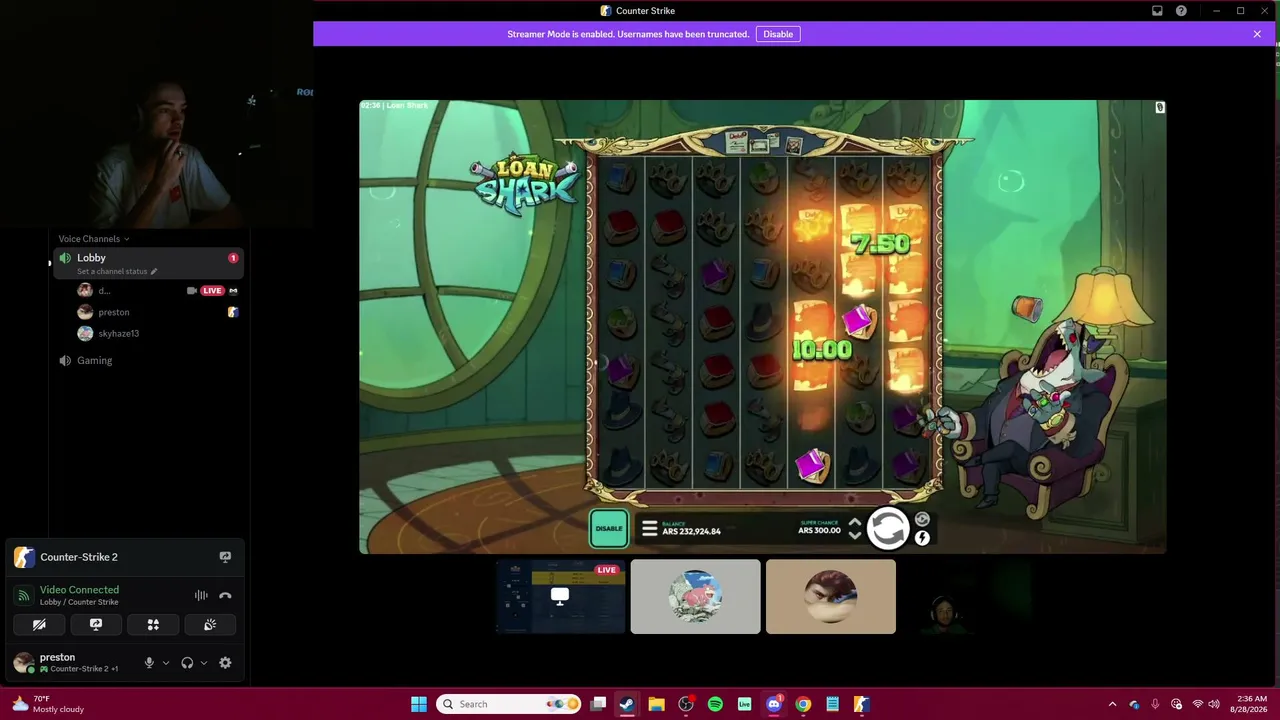Deafen the headphones
Screen dimensions: 1280x720
[187, 663]
